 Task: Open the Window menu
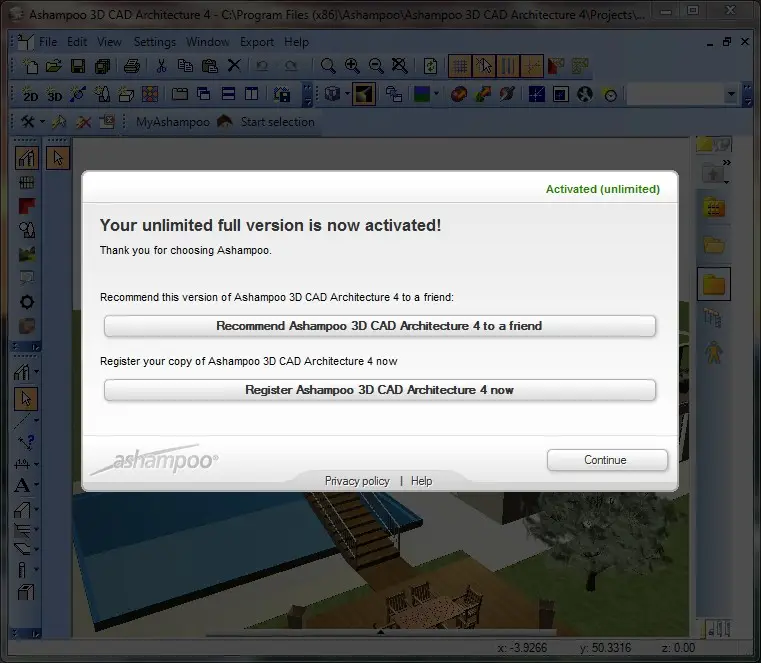208,42
